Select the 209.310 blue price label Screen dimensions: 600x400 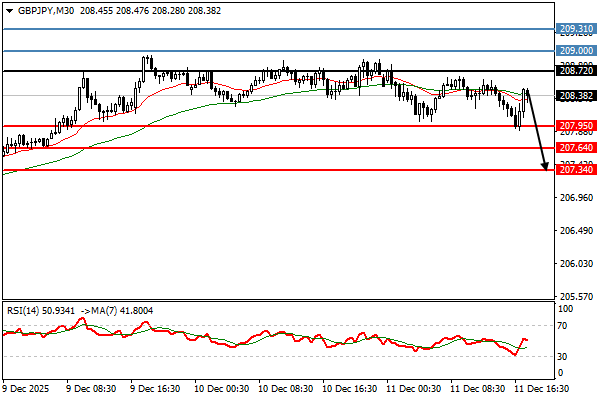[x=575, y=30]
